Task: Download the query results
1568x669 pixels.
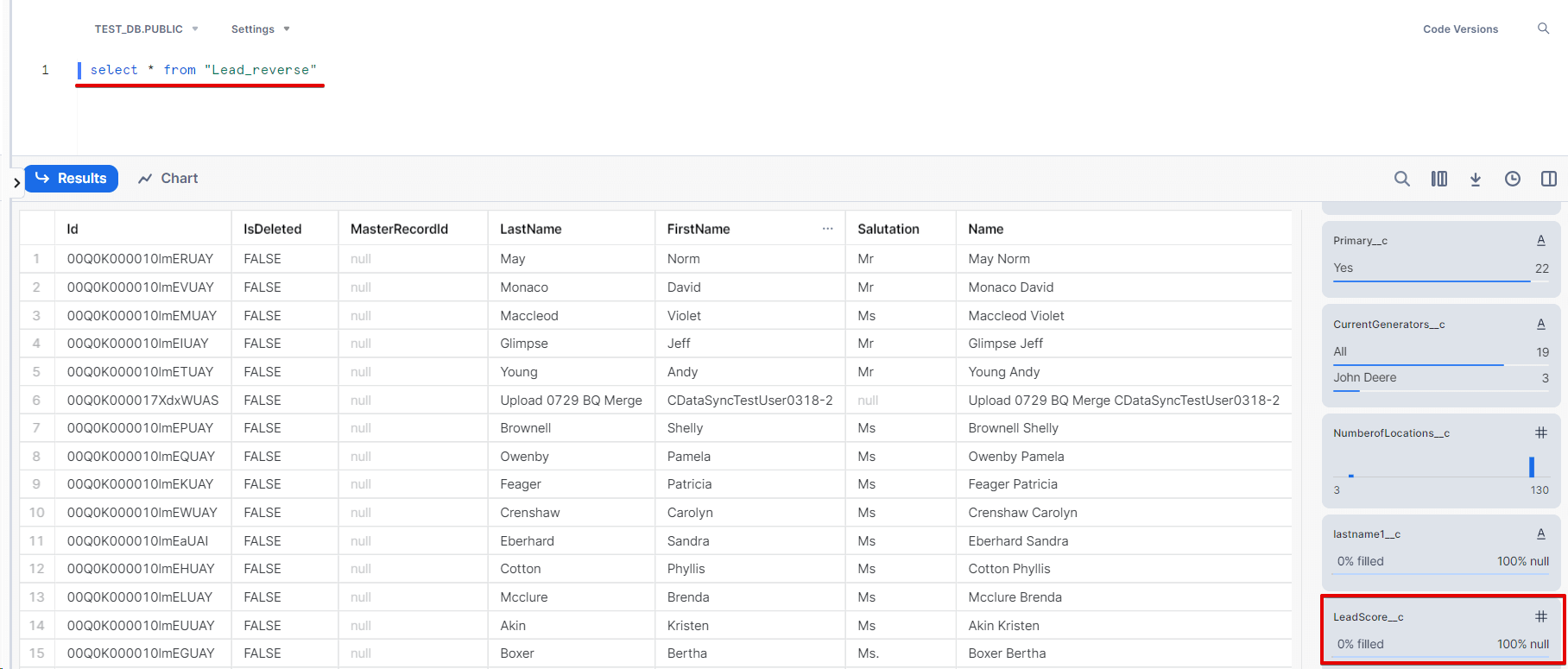Action: pos(1476,179)
